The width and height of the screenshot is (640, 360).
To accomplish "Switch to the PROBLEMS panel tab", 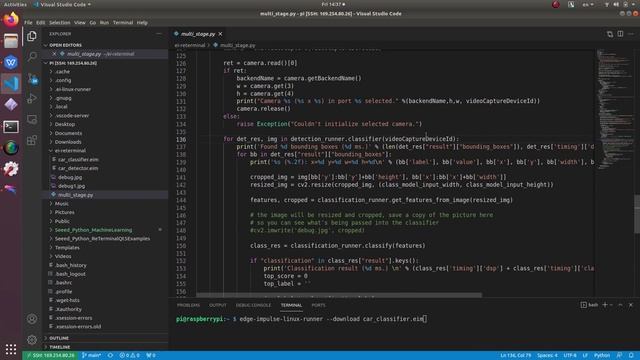I will tap(189, 305).
